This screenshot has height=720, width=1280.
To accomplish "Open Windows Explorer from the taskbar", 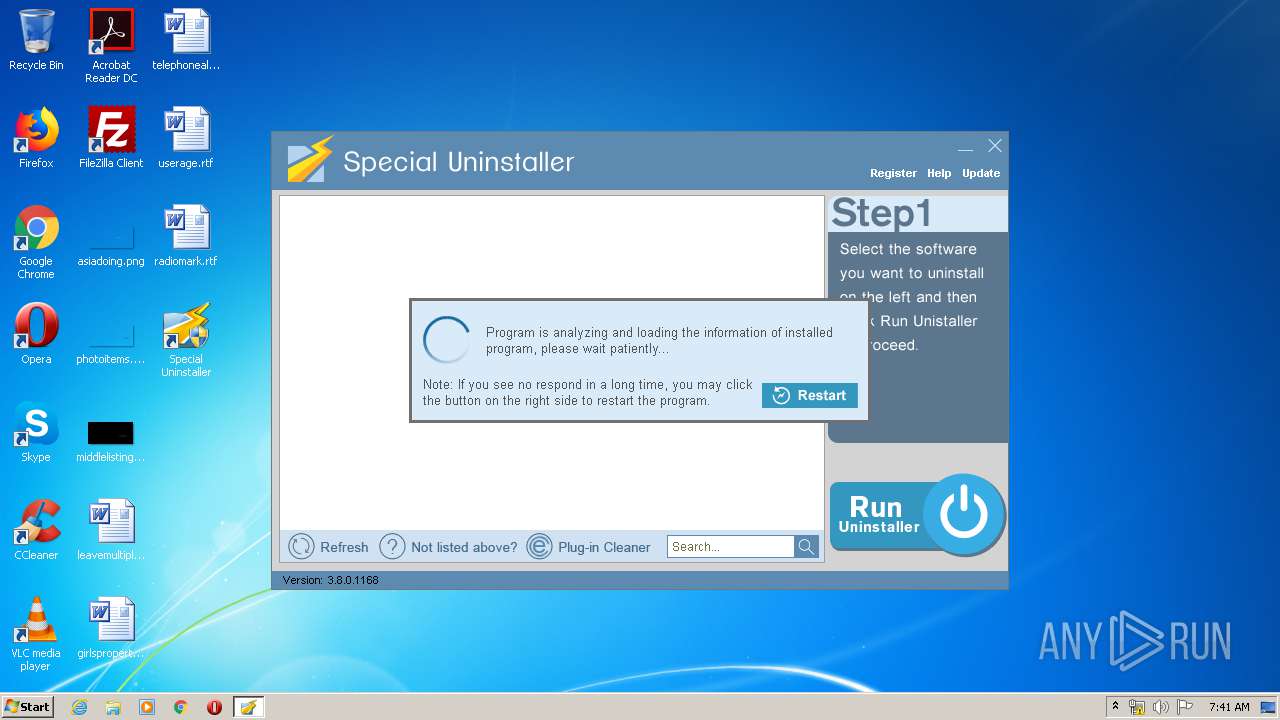I will point(113,707).
